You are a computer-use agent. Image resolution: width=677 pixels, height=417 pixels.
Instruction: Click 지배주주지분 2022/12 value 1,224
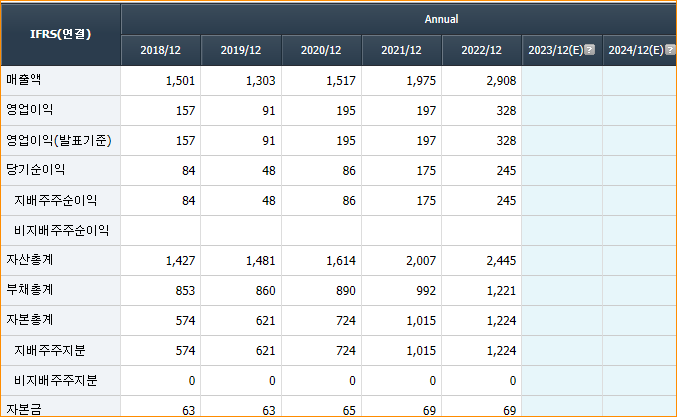pyautogui.click(x=501, y=351)
